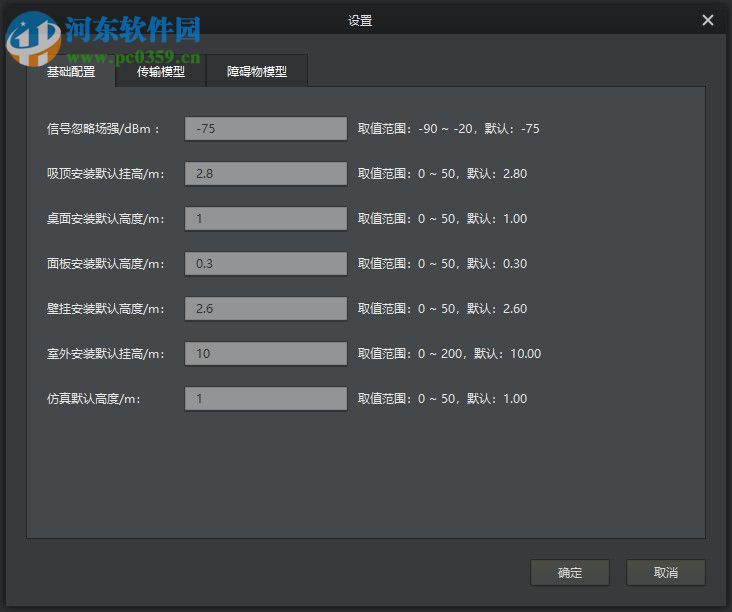
Task: Cancel with the 取消 button
Action: coord(665,572)
